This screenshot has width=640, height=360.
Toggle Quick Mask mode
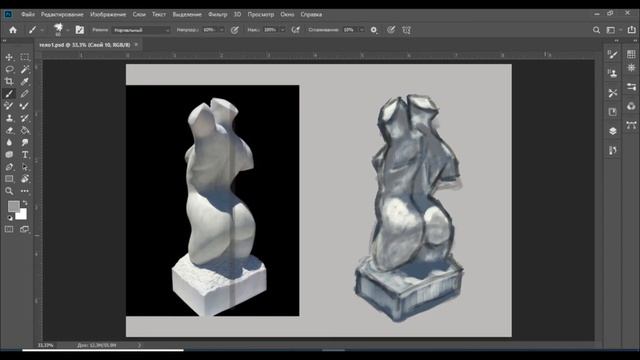click(x=9, y=229)
